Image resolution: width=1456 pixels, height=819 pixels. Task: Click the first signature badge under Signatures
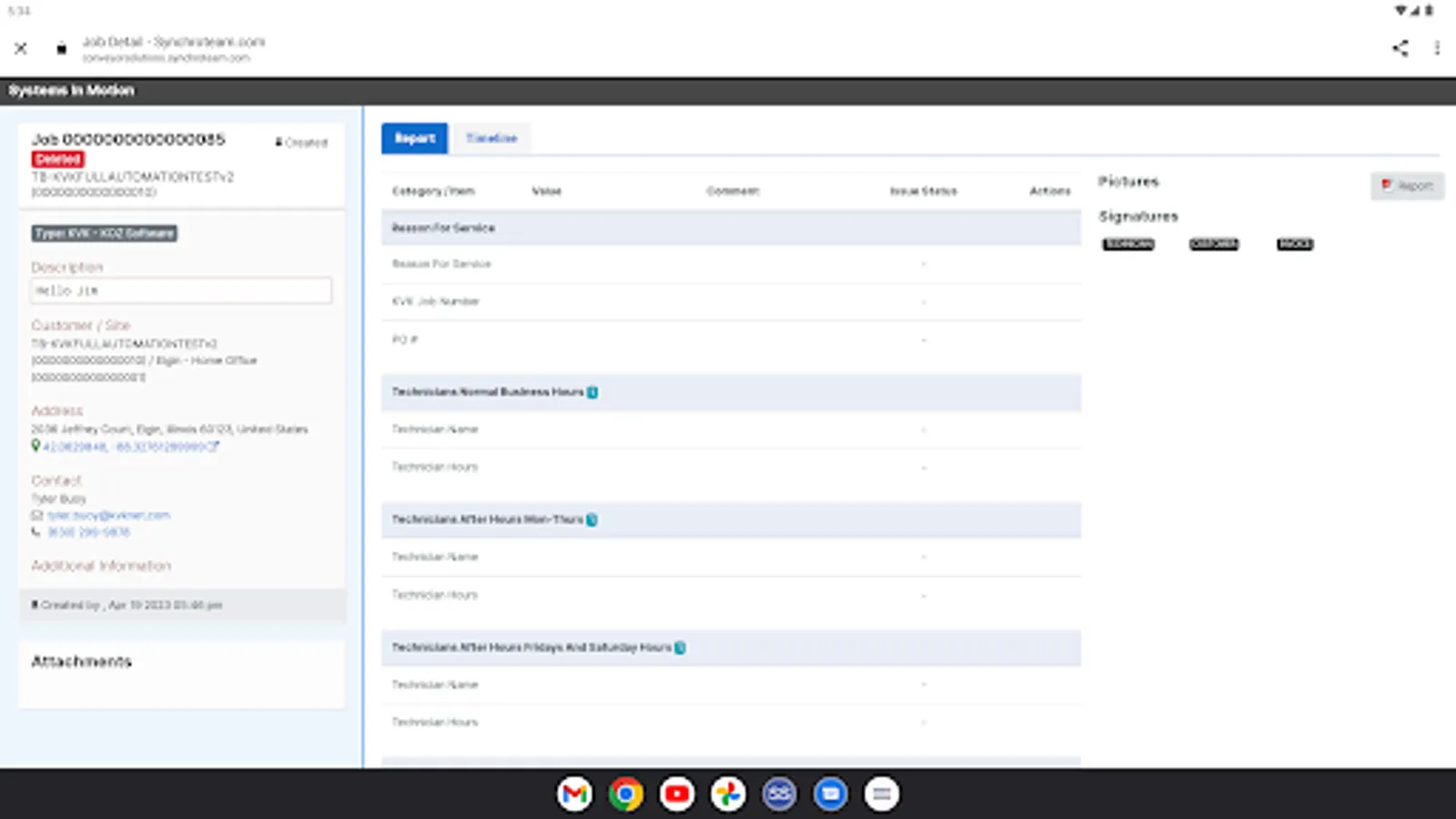[x=1128, y=244]
